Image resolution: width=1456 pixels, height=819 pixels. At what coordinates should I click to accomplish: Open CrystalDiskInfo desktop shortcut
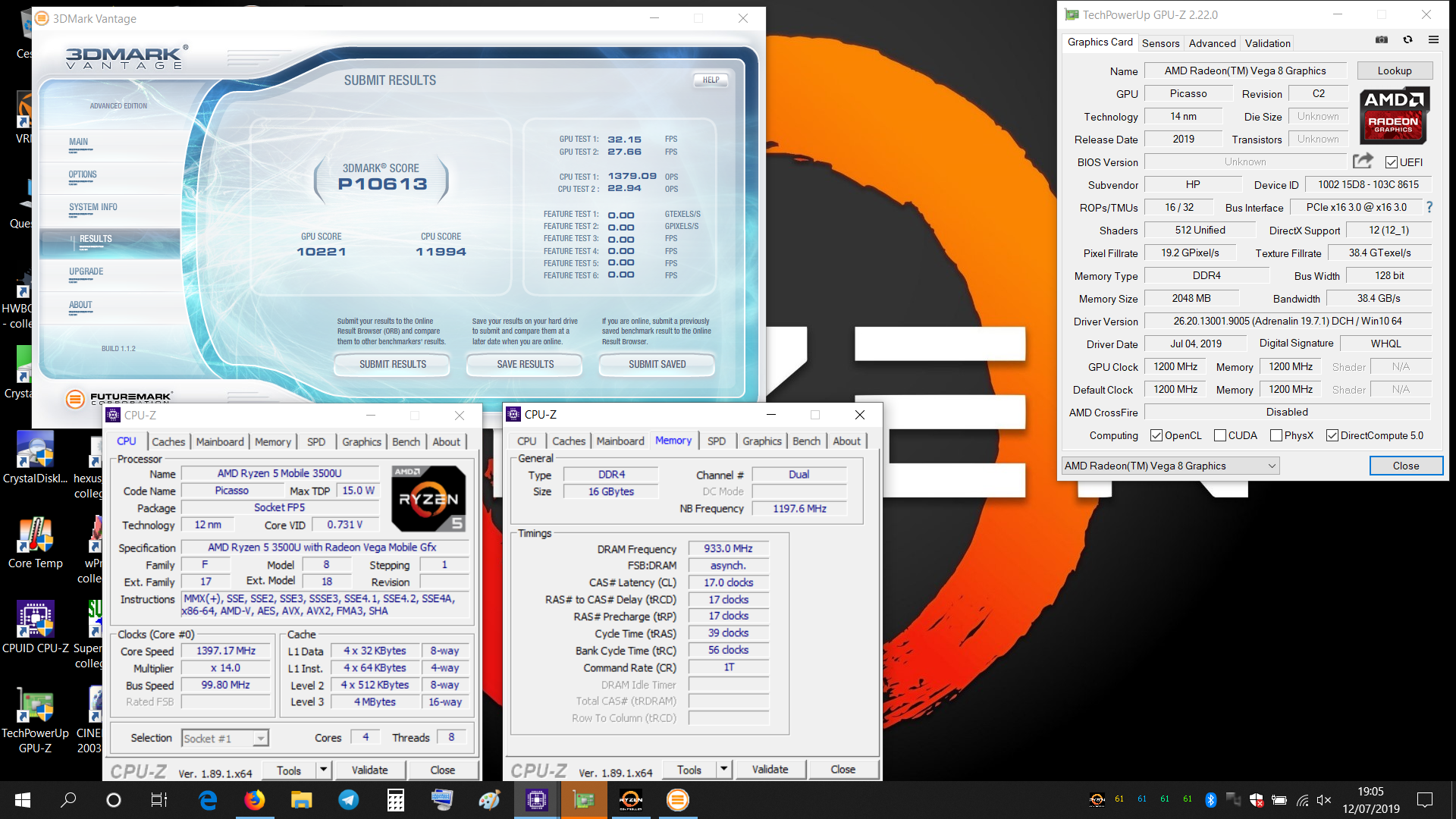[x=36, y=458]
